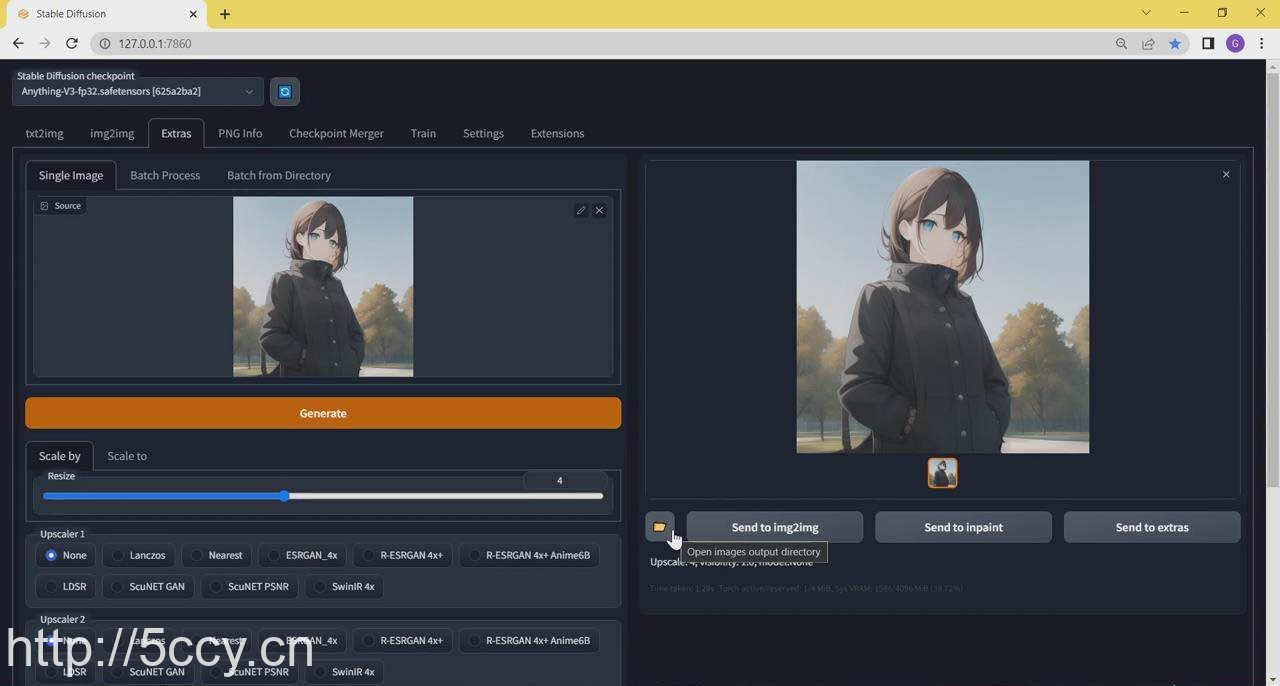Switch to the Scale to tab
Viewport: 1280px width, 686px height.
(x=127, y=455)
